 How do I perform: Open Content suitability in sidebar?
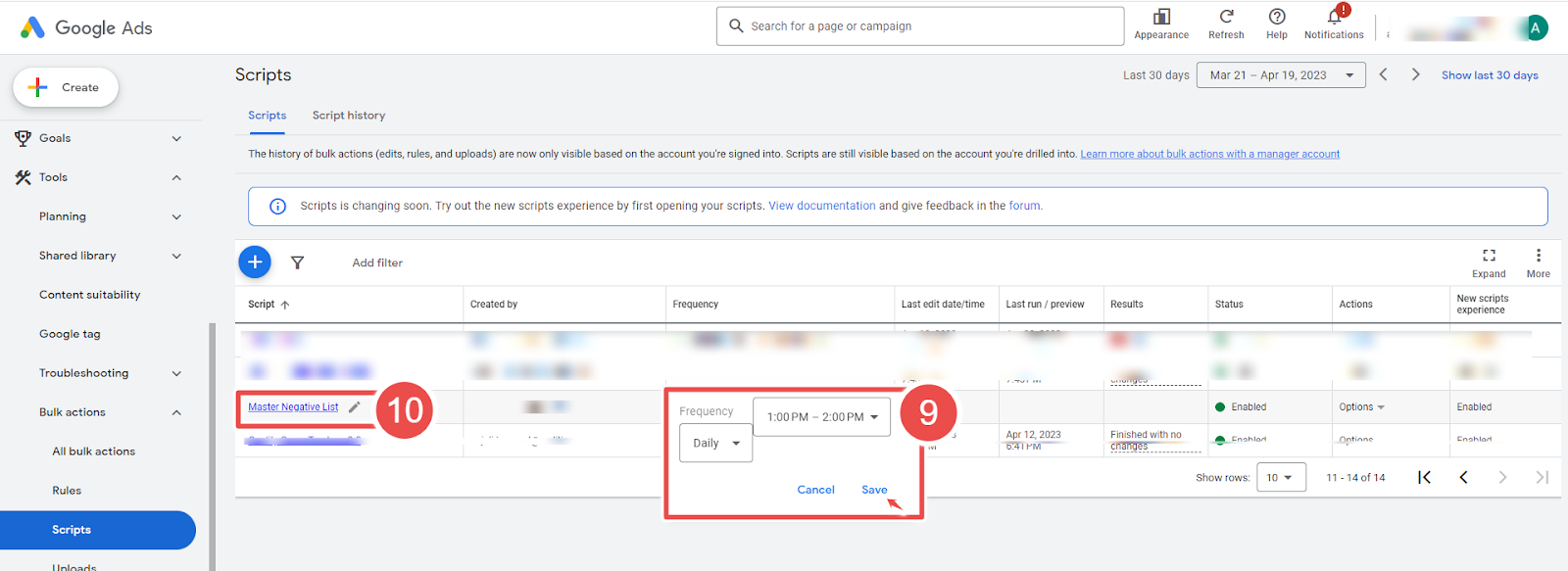click(89, 295)
